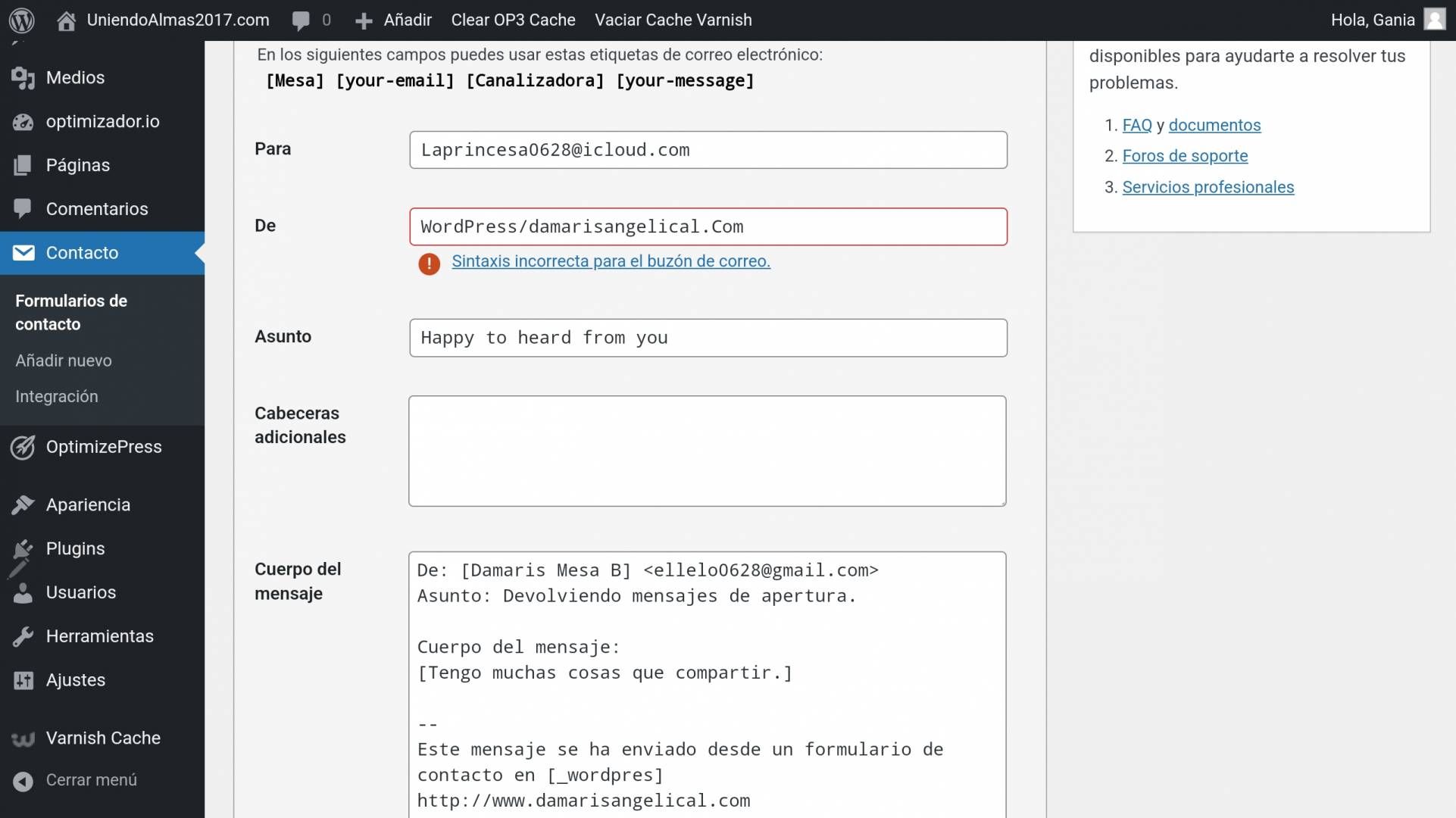Viewport: 1456px width, 818px height.
Task: Select the Contacto menu item
Action: [102, 253]
